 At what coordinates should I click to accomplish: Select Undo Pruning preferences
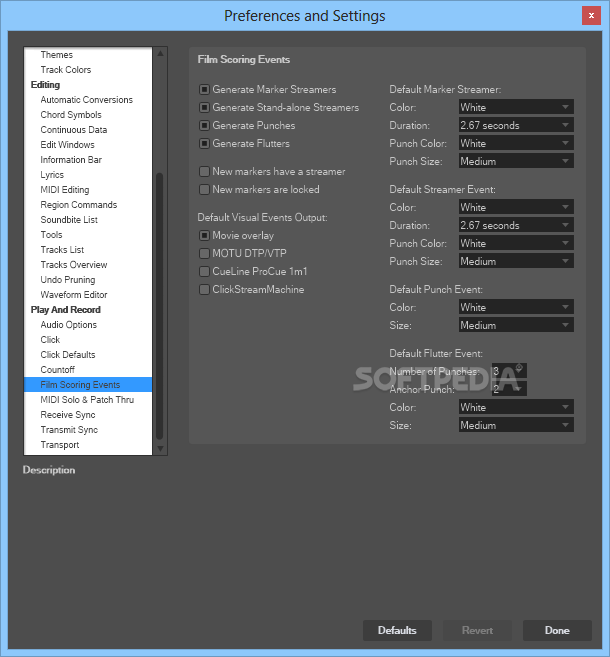68,280
